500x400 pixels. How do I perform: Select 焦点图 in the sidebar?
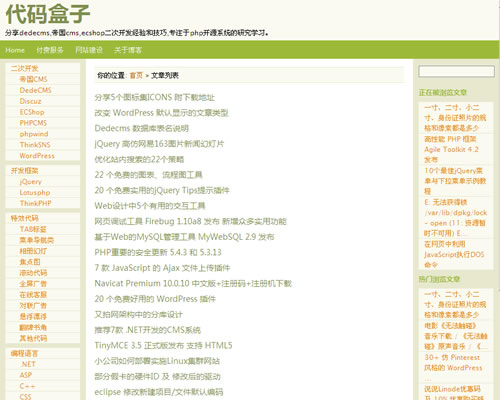click(30, 262)
